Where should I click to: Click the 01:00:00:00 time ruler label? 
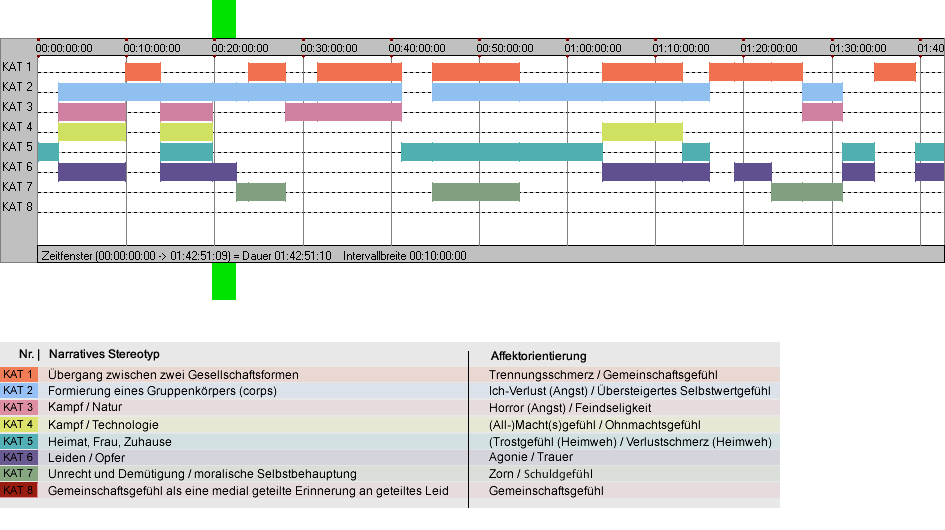point(592,48)
